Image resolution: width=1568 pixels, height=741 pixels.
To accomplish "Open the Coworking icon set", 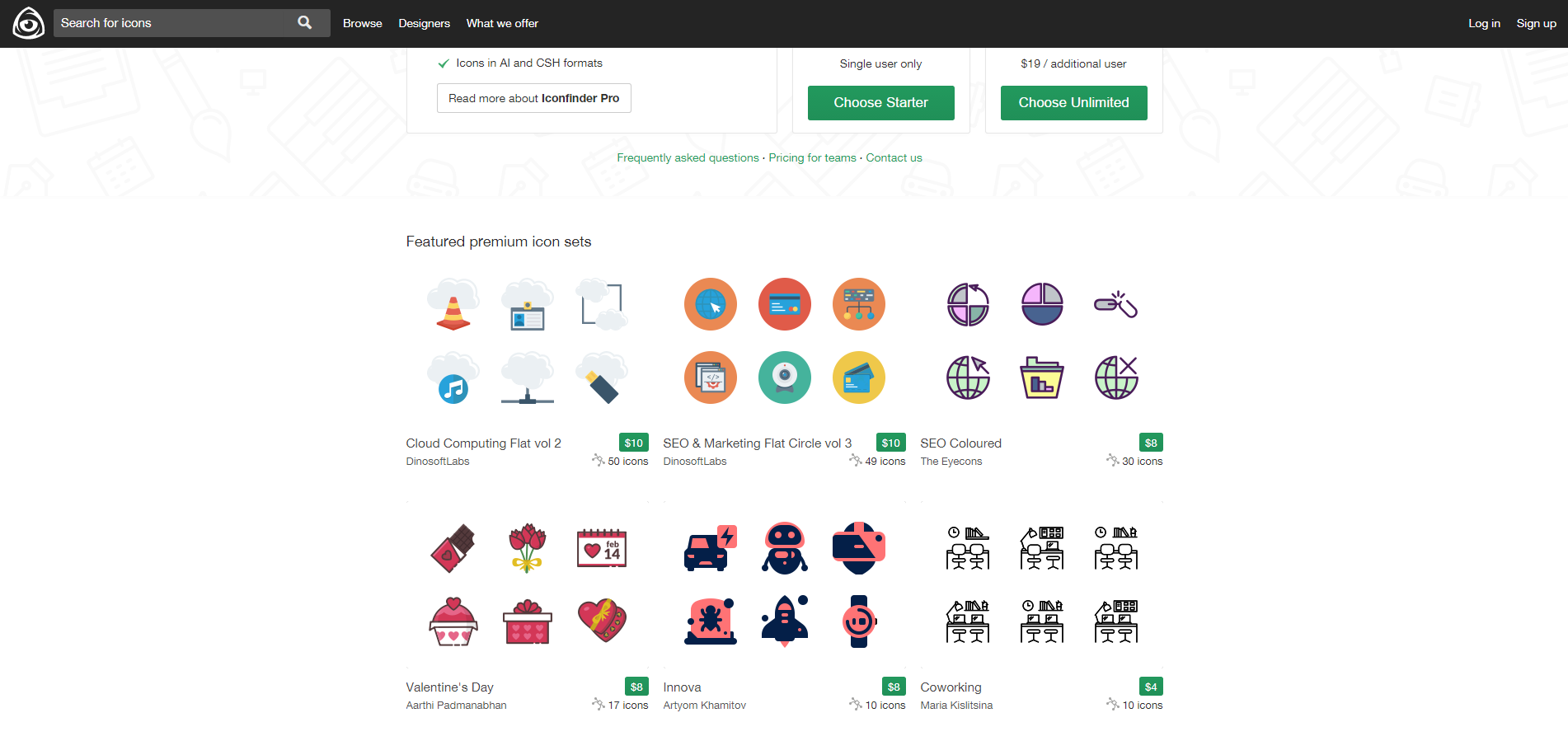I will [x=951, y=687].
